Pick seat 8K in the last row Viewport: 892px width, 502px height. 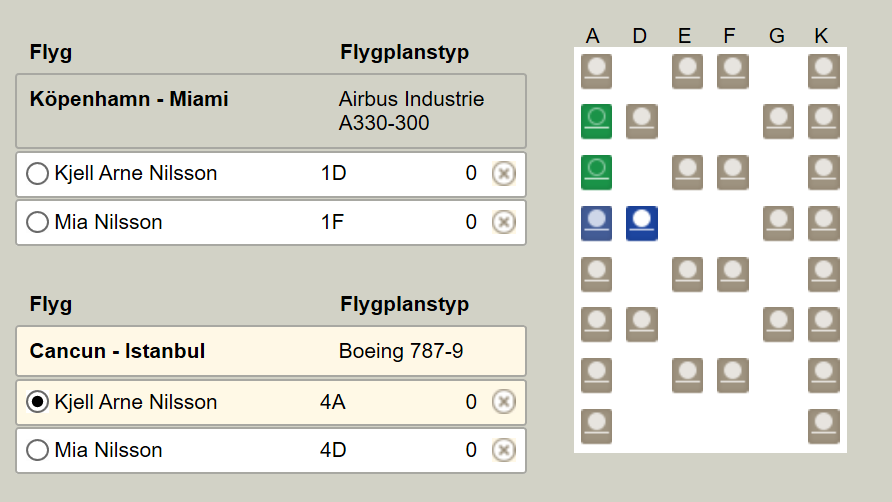coord(824,425)
